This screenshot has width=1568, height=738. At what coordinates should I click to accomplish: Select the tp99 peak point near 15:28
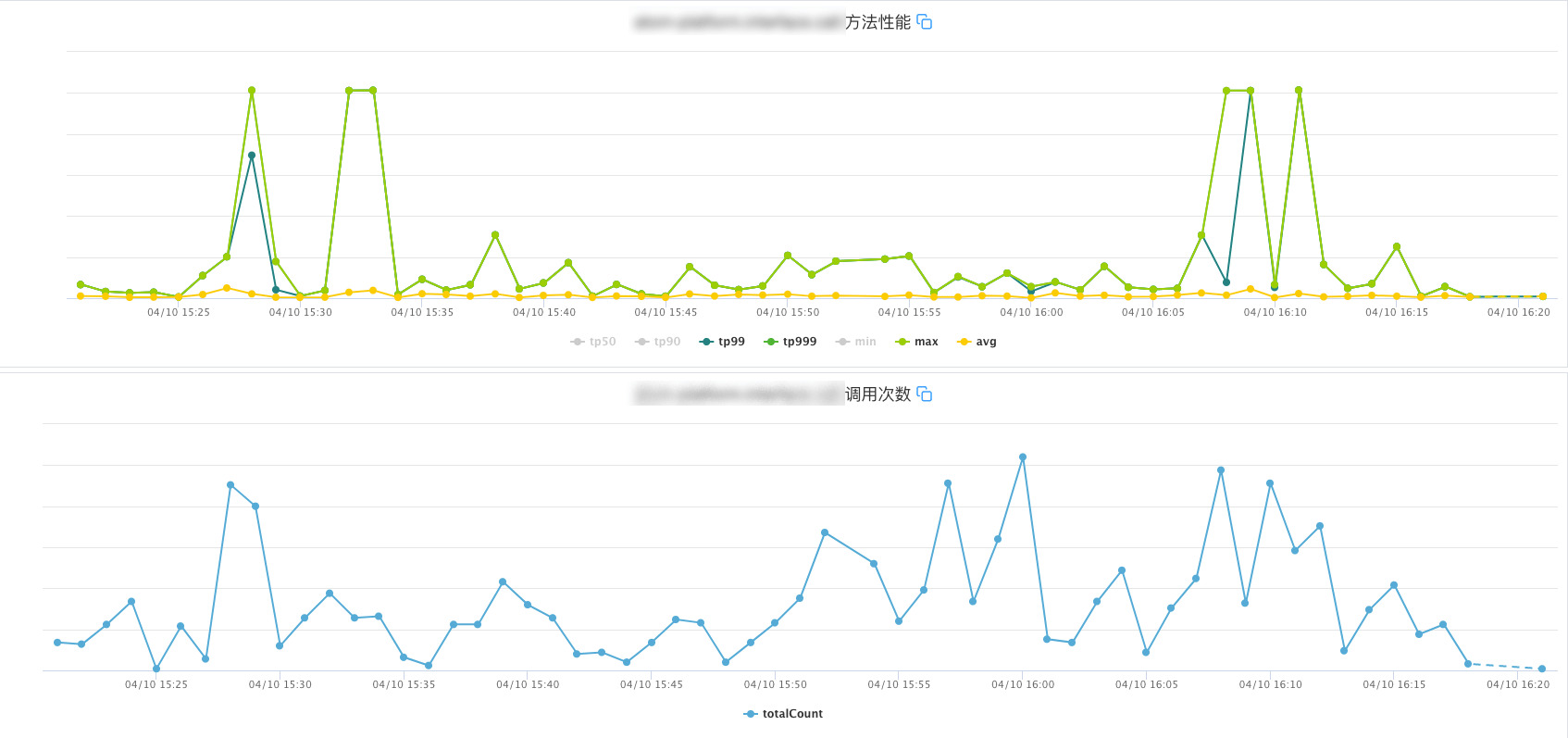click(x=252, y=156)
